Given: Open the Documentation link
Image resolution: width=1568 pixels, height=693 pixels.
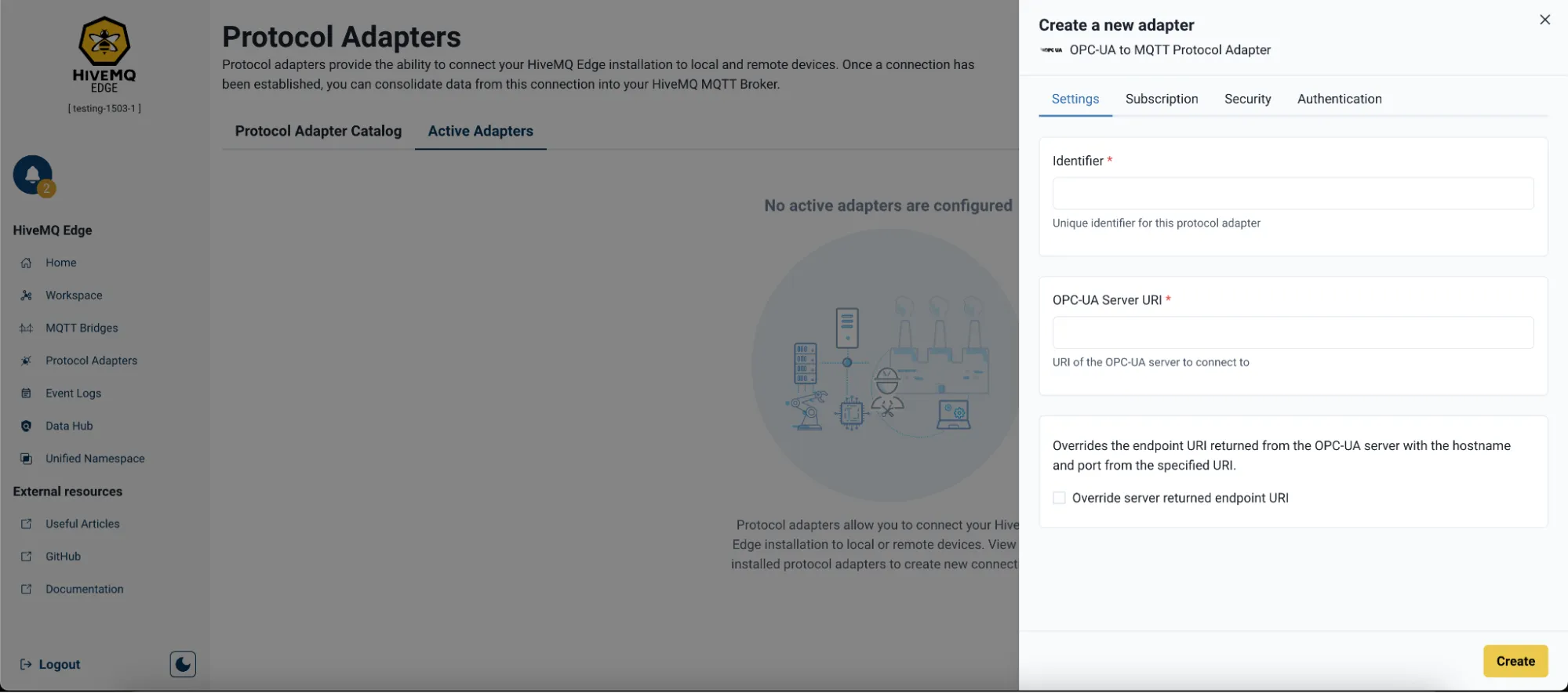Looking at the screenshot, I should click(x=84, y=590).
